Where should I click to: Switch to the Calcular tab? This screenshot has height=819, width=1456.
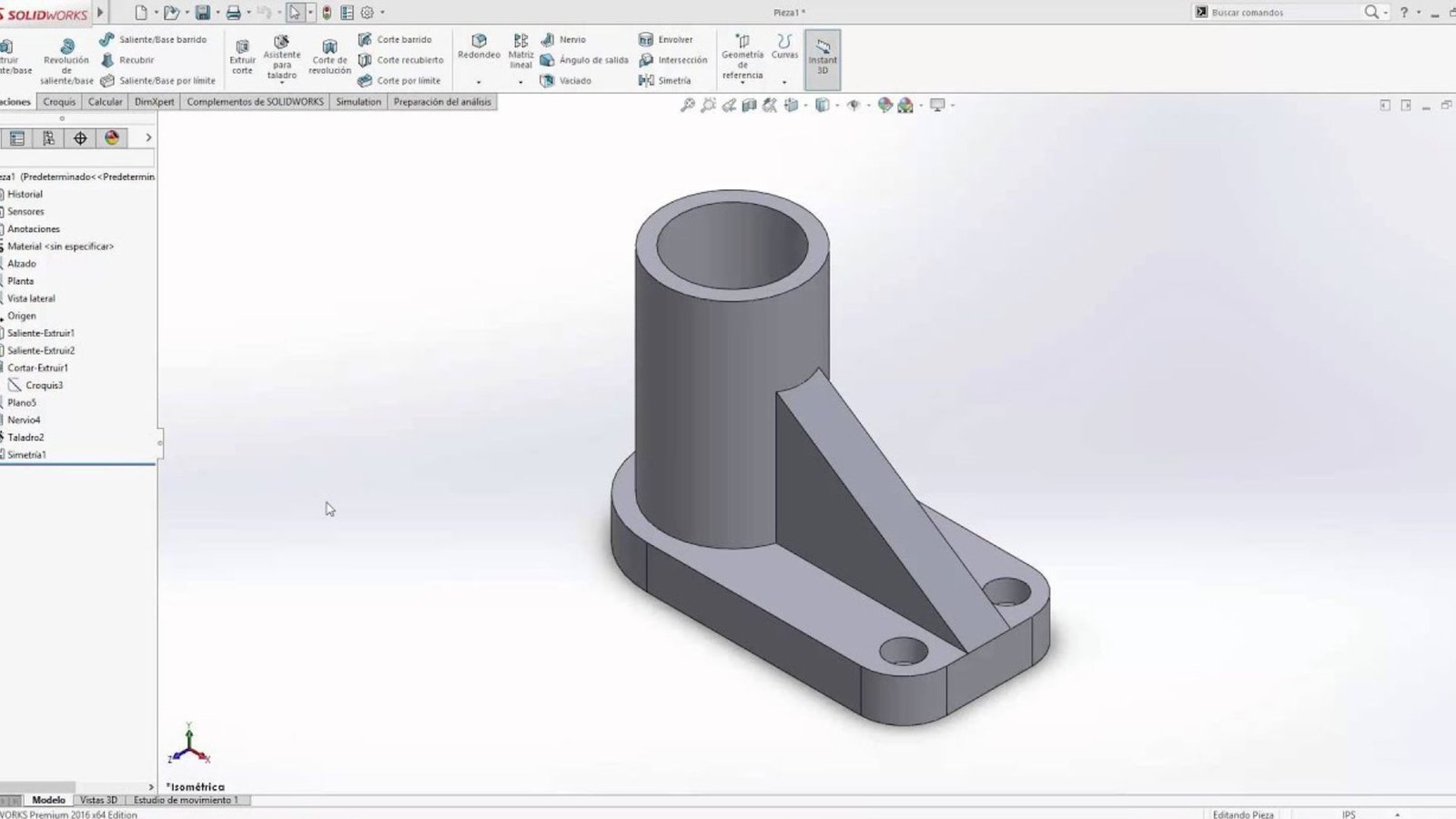(x=105, y=102)
